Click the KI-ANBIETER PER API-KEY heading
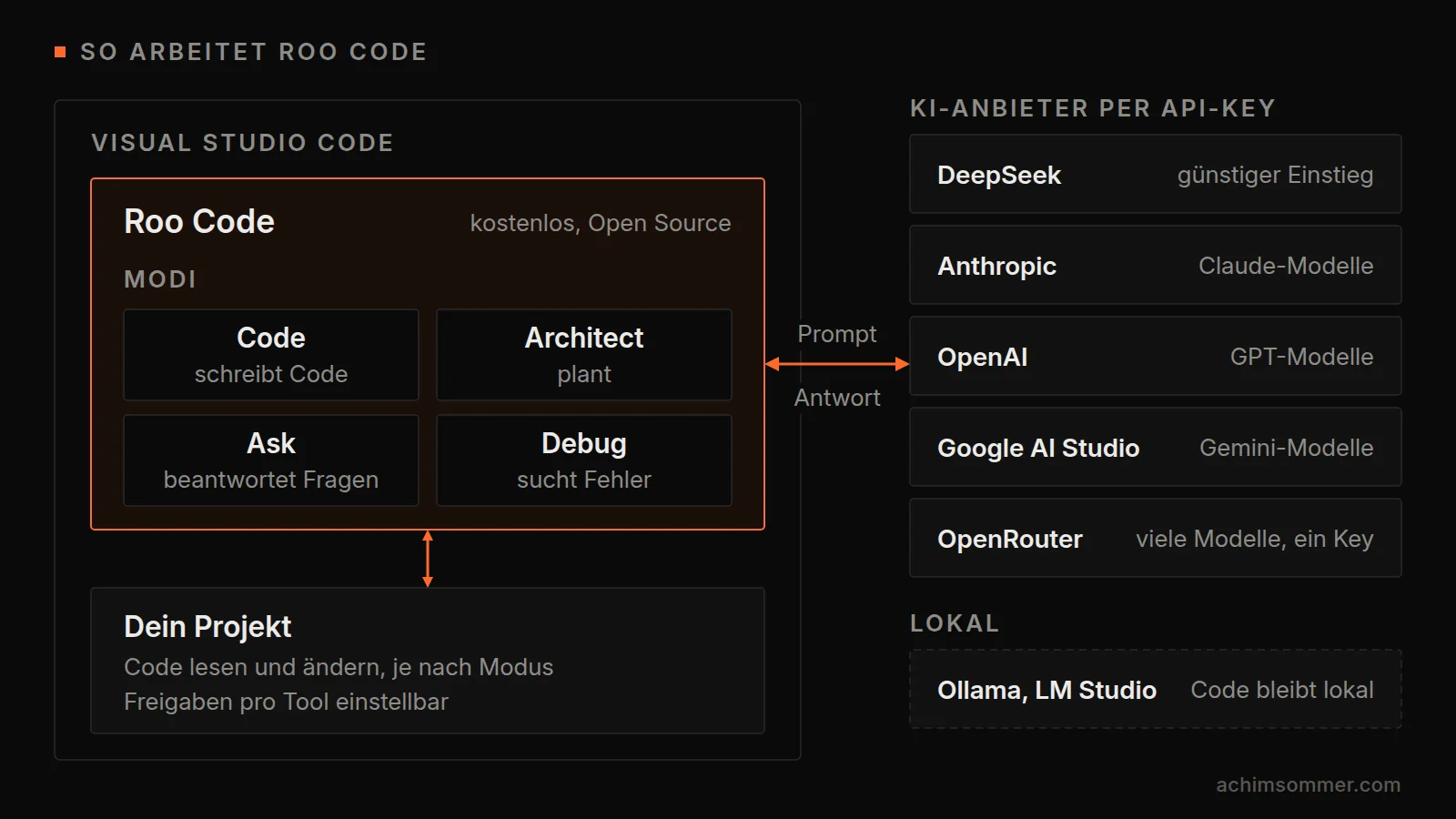Screen dimensions: 1456x819 pyautogui.click(x=1093, y=108)
